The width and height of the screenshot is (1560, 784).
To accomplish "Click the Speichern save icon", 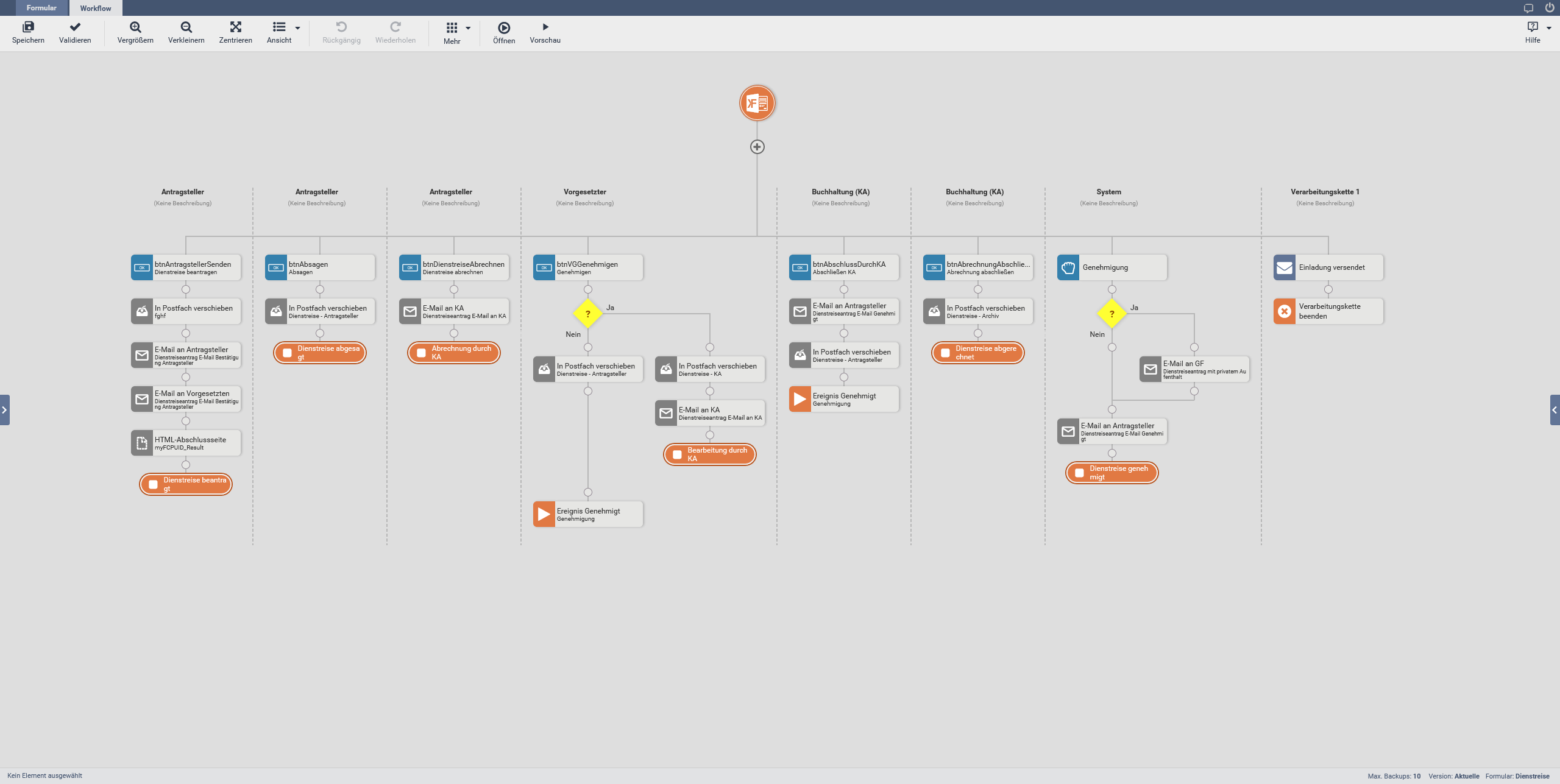I will (28, 27).
